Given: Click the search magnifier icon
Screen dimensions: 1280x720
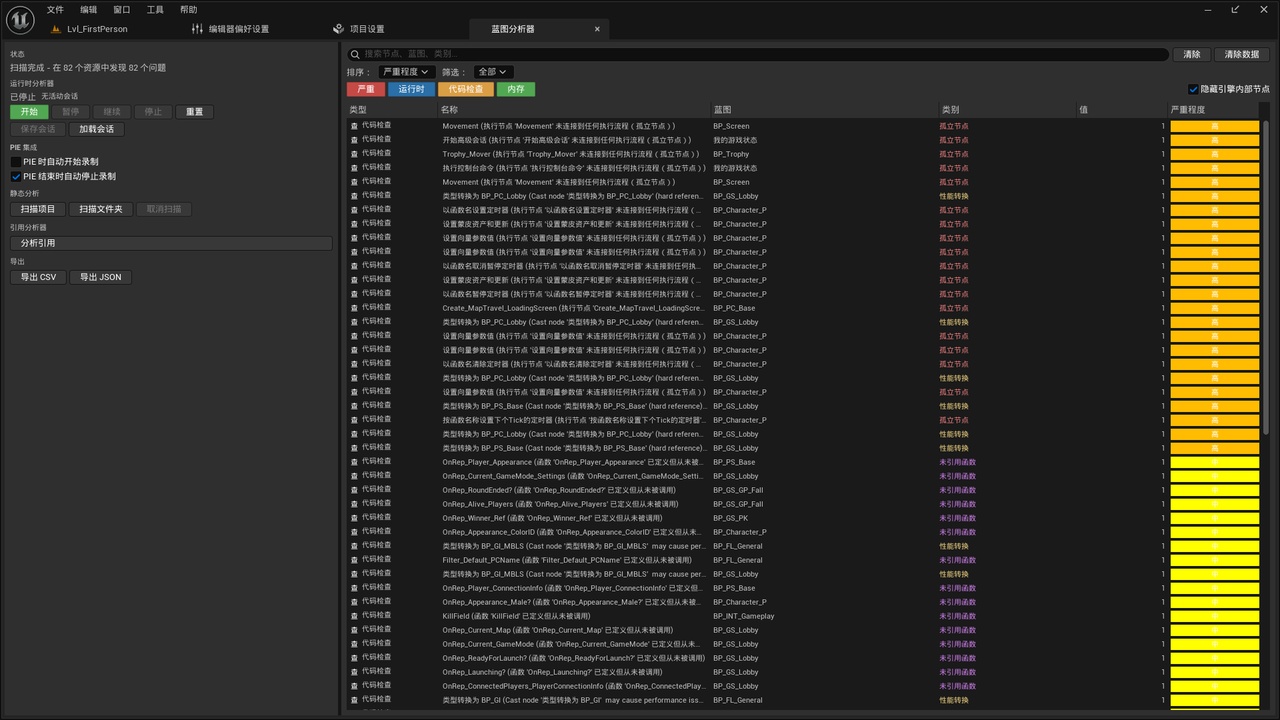Looking at the screenshot, I should (355, 54).
